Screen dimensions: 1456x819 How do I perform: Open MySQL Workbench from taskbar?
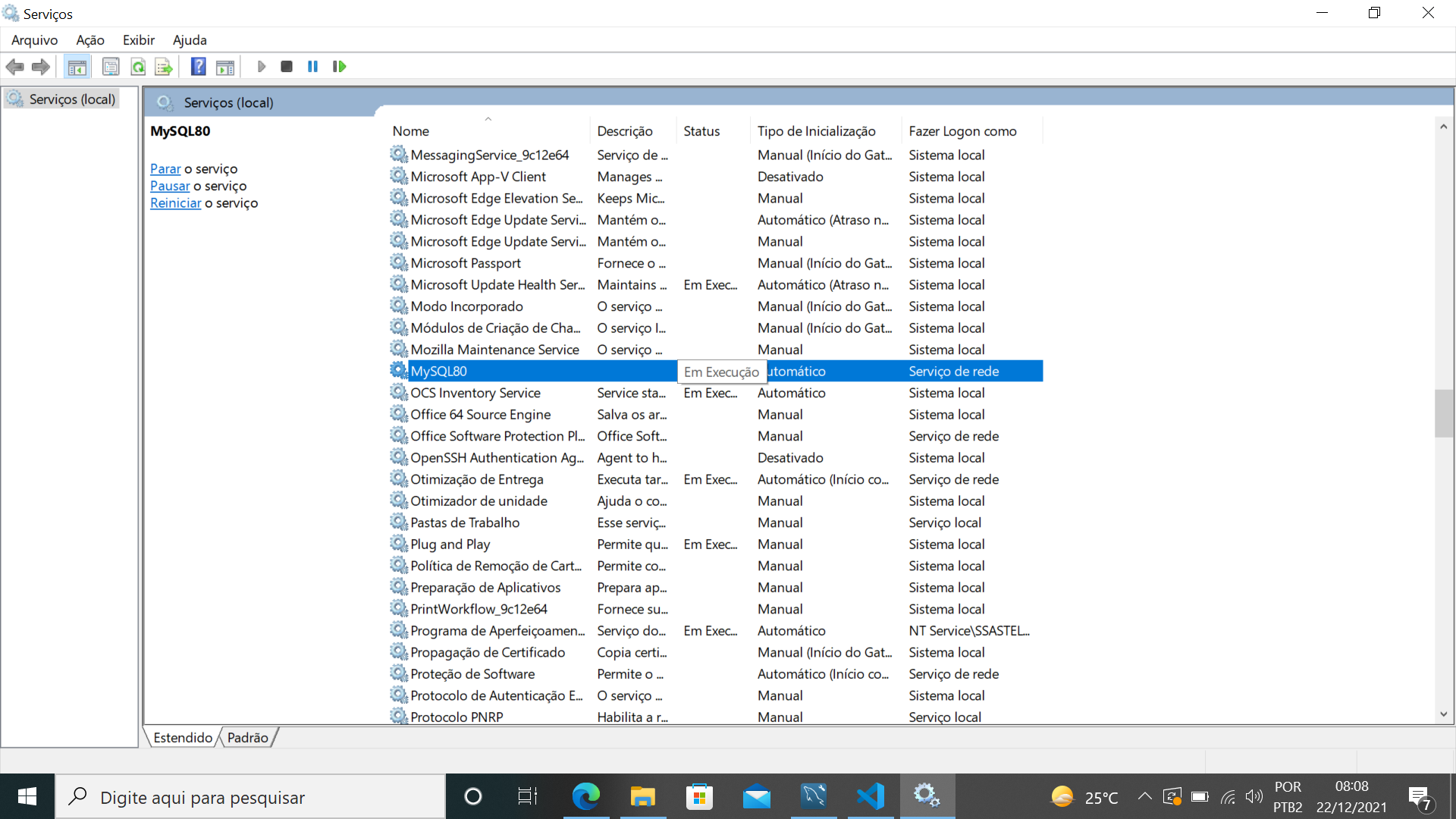813,796
